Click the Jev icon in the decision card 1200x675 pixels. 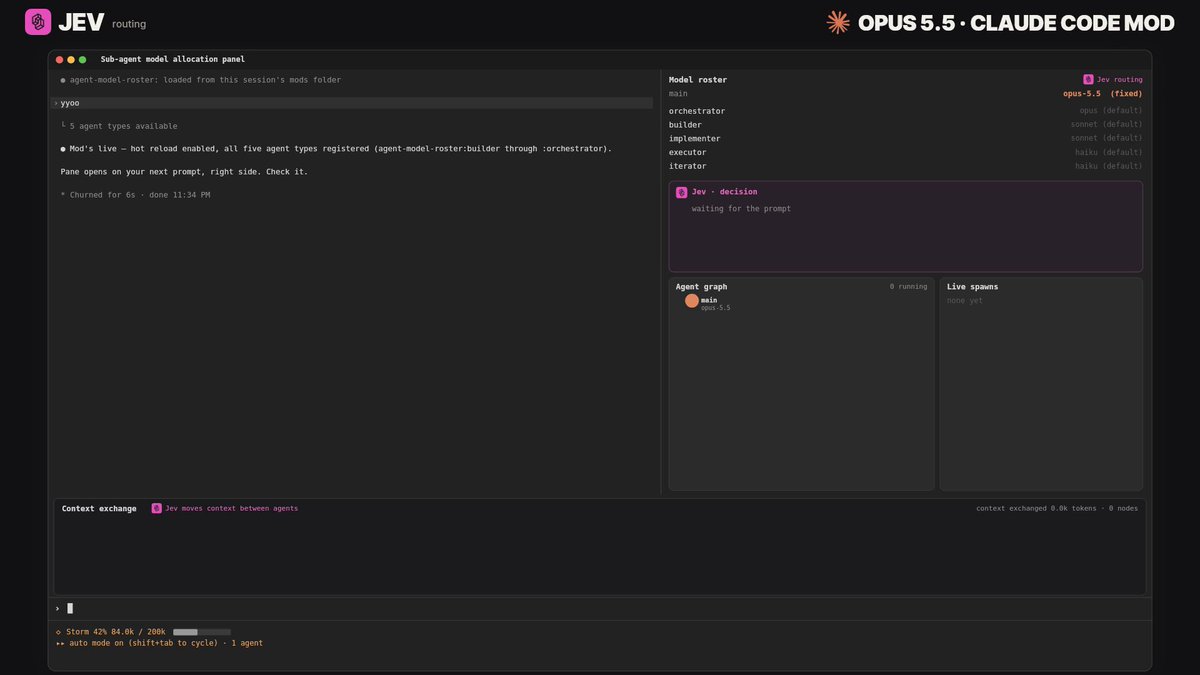point(681,192)
